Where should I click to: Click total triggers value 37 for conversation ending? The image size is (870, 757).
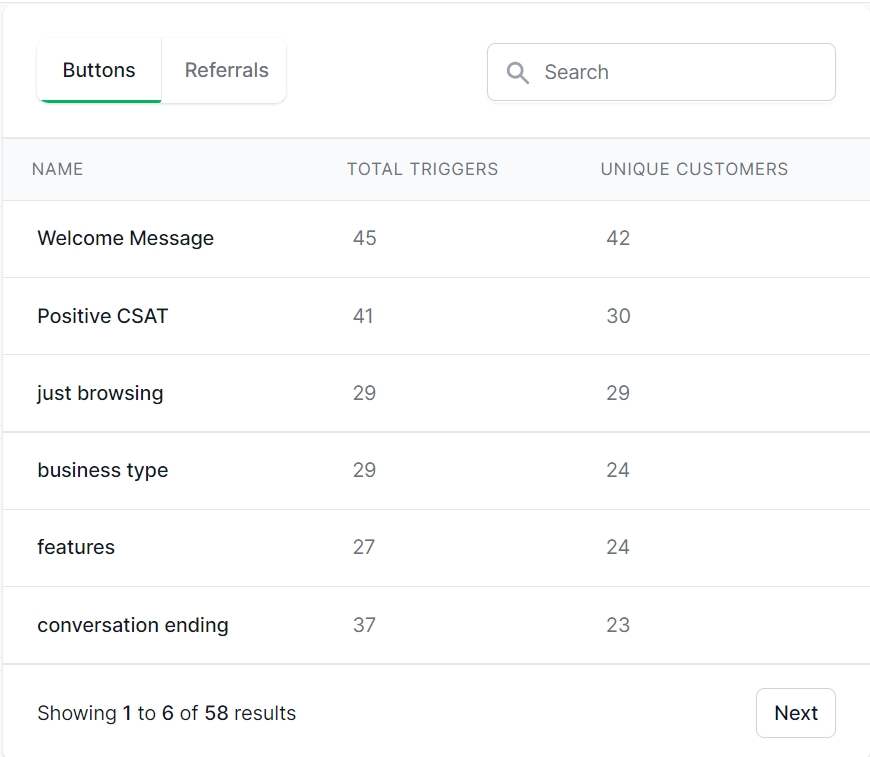coord(365,625)
